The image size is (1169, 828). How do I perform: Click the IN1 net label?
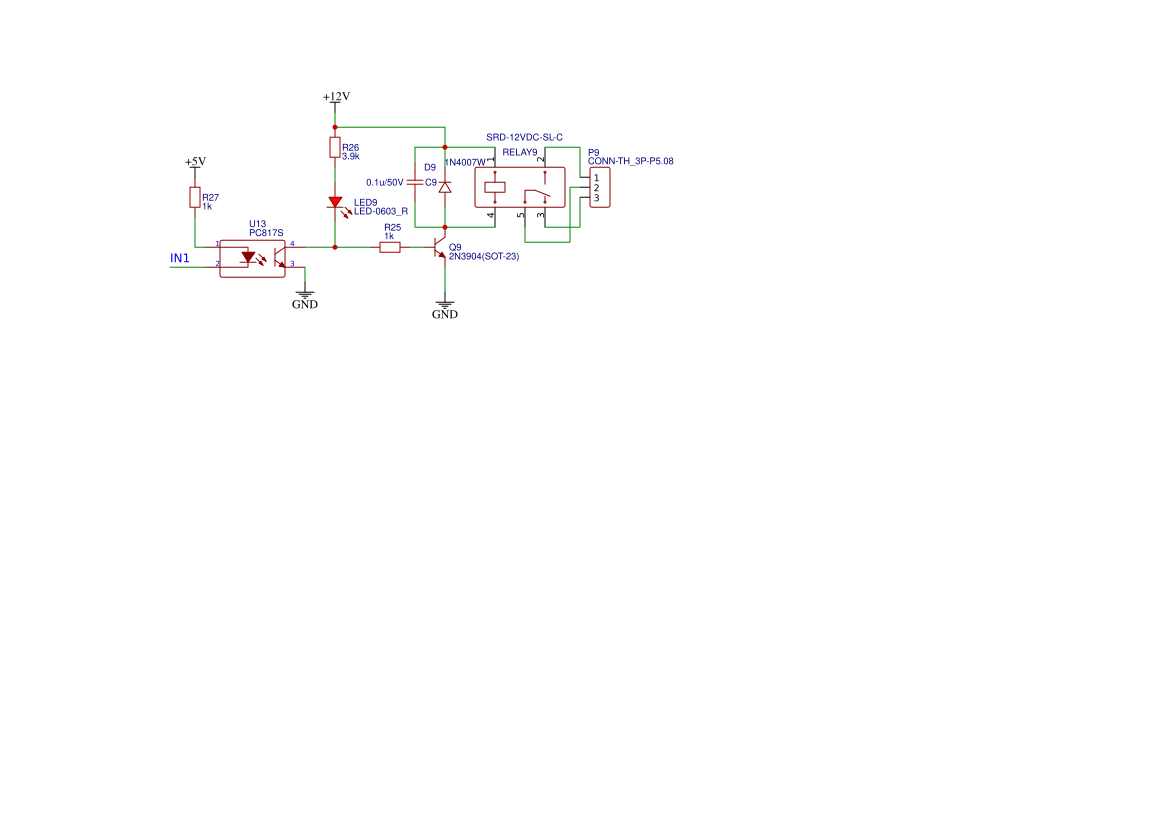pos(180,259)
